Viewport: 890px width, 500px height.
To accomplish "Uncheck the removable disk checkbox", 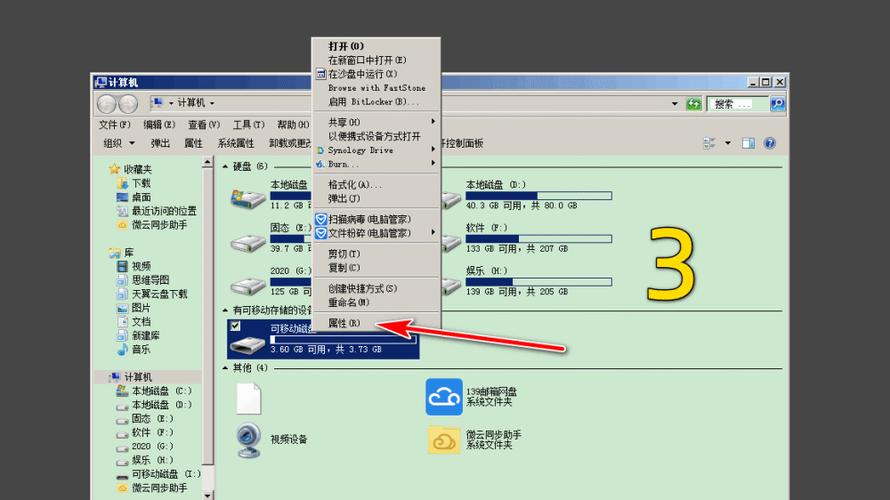I will (235, 326).
